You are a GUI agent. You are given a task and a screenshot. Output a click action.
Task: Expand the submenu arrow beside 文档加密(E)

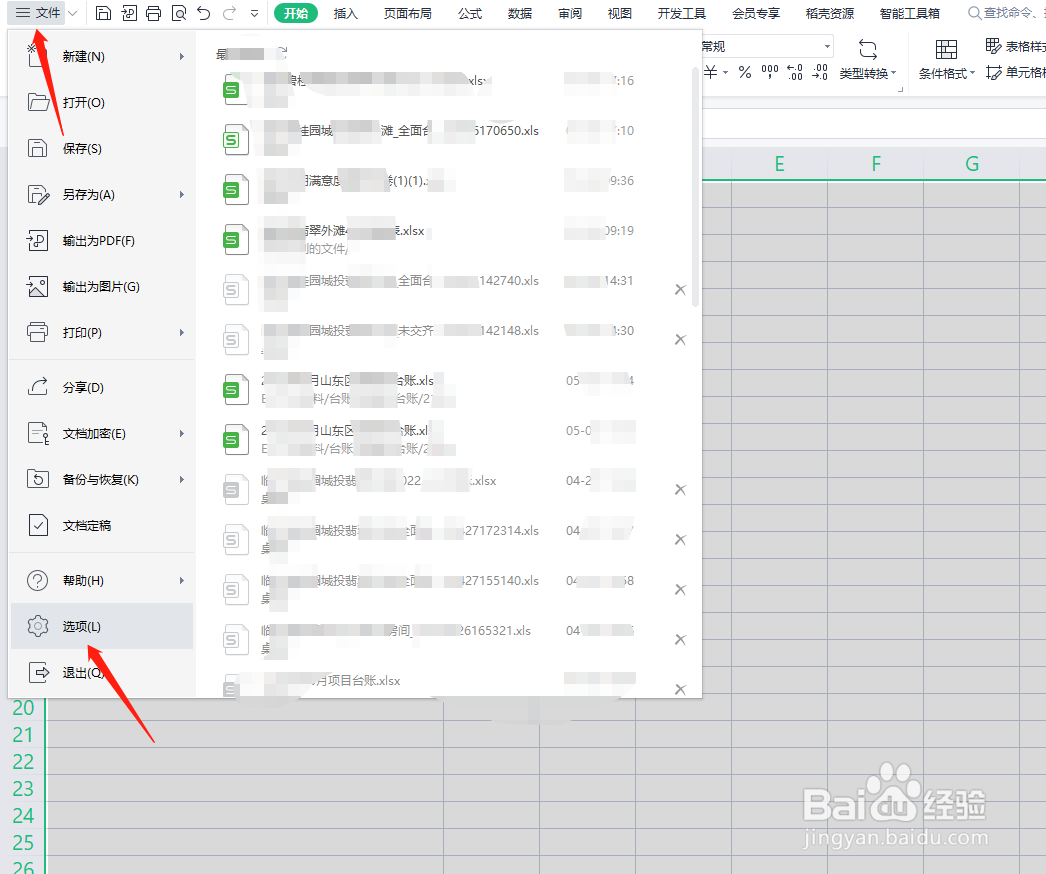tap(181, 434)
